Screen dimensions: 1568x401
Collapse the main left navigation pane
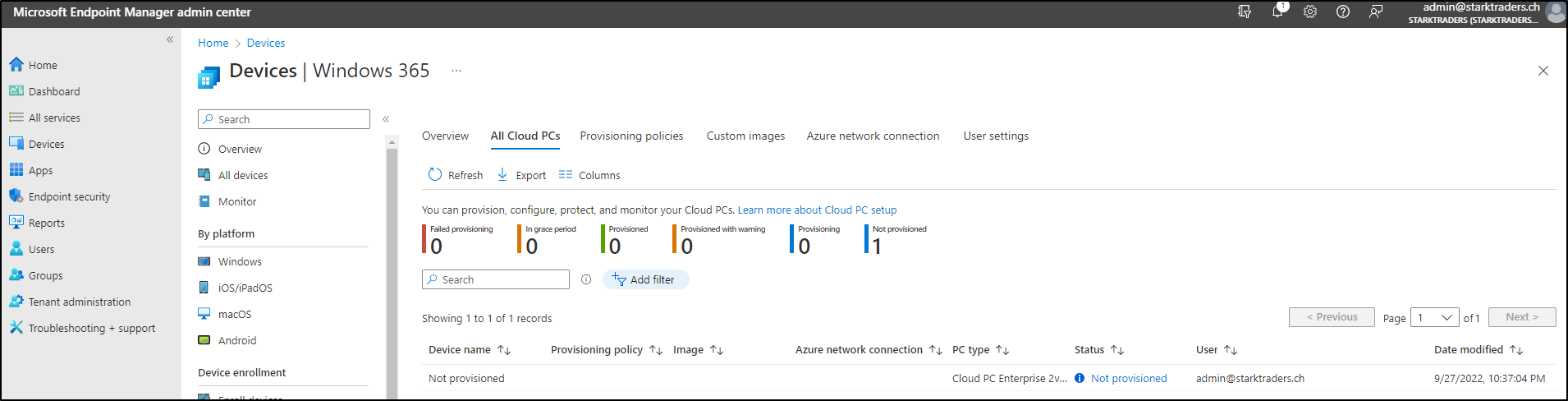point(170,39)
